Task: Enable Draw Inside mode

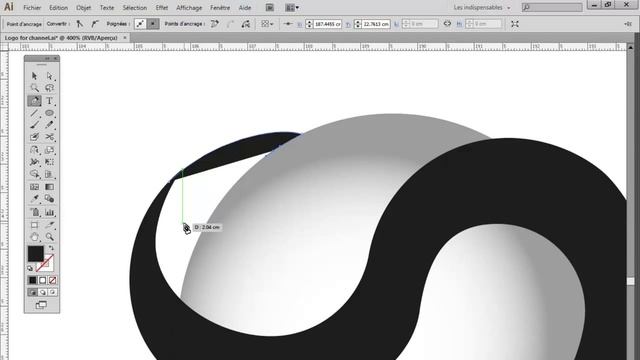Action: click(52, 293)
